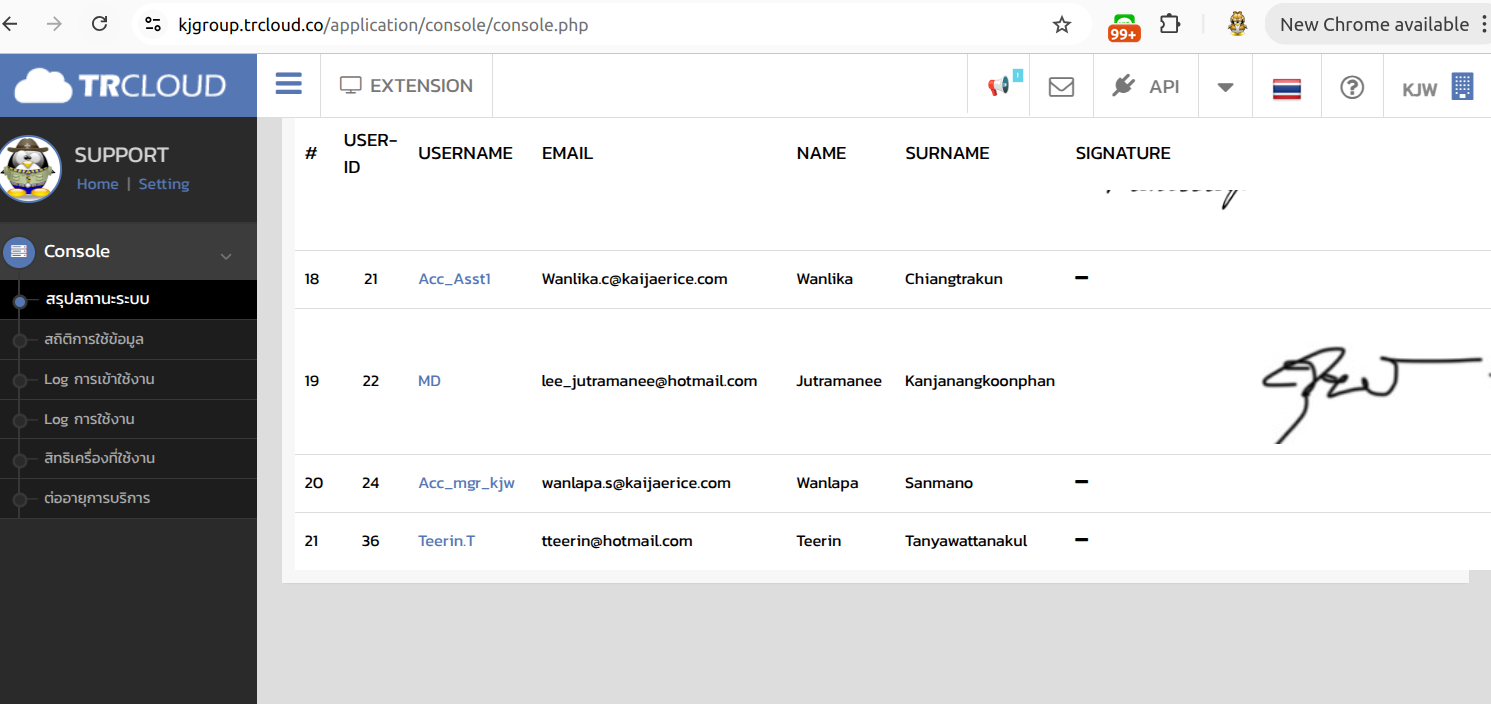Collapse the Console menu chevron
1491x704 pixels.
point(226,255)
